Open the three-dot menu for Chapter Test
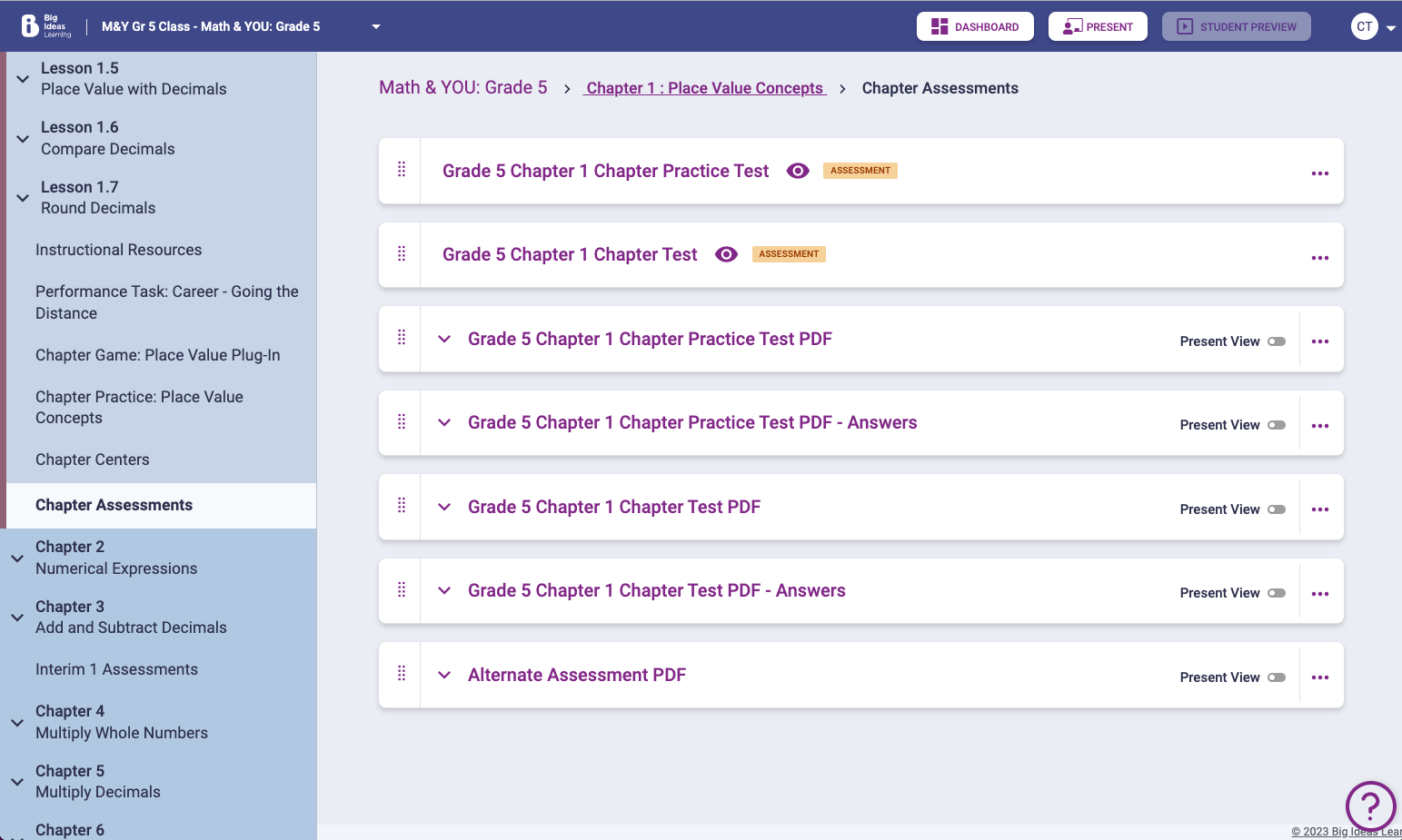Image resolution: width=1402 pixels, height=840 pixels. [x=1319, y=258]
